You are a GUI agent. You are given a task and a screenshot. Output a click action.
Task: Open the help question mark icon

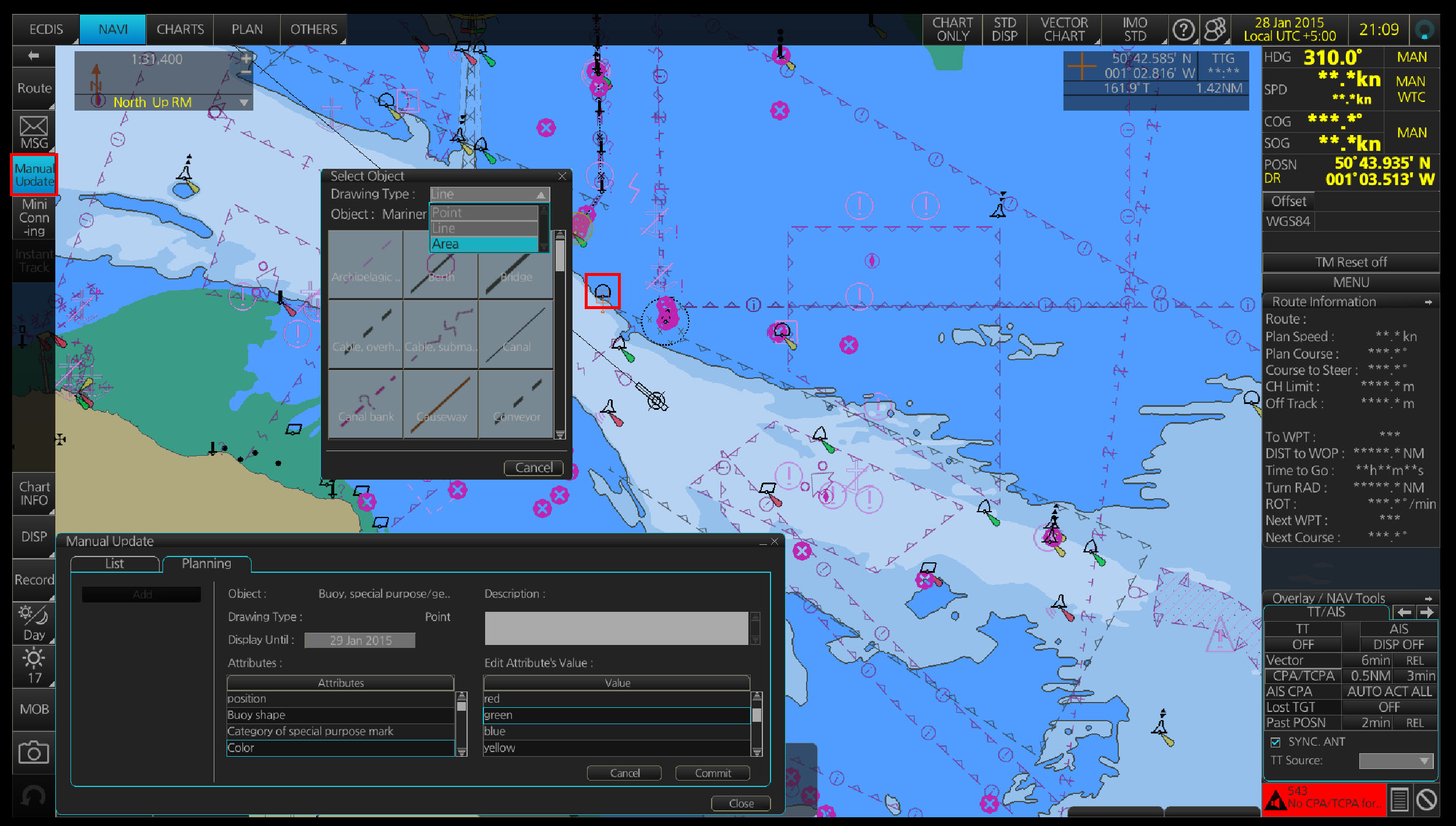click(x=1183, y=29)
